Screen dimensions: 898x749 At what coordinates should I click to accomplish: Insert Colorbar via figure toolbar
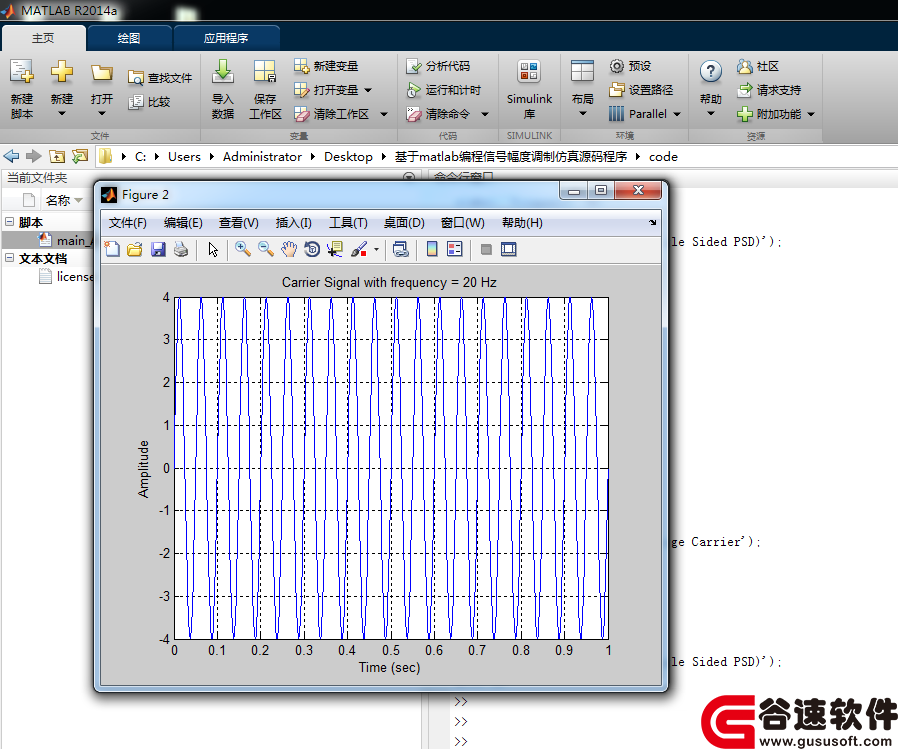pos(432,249)
